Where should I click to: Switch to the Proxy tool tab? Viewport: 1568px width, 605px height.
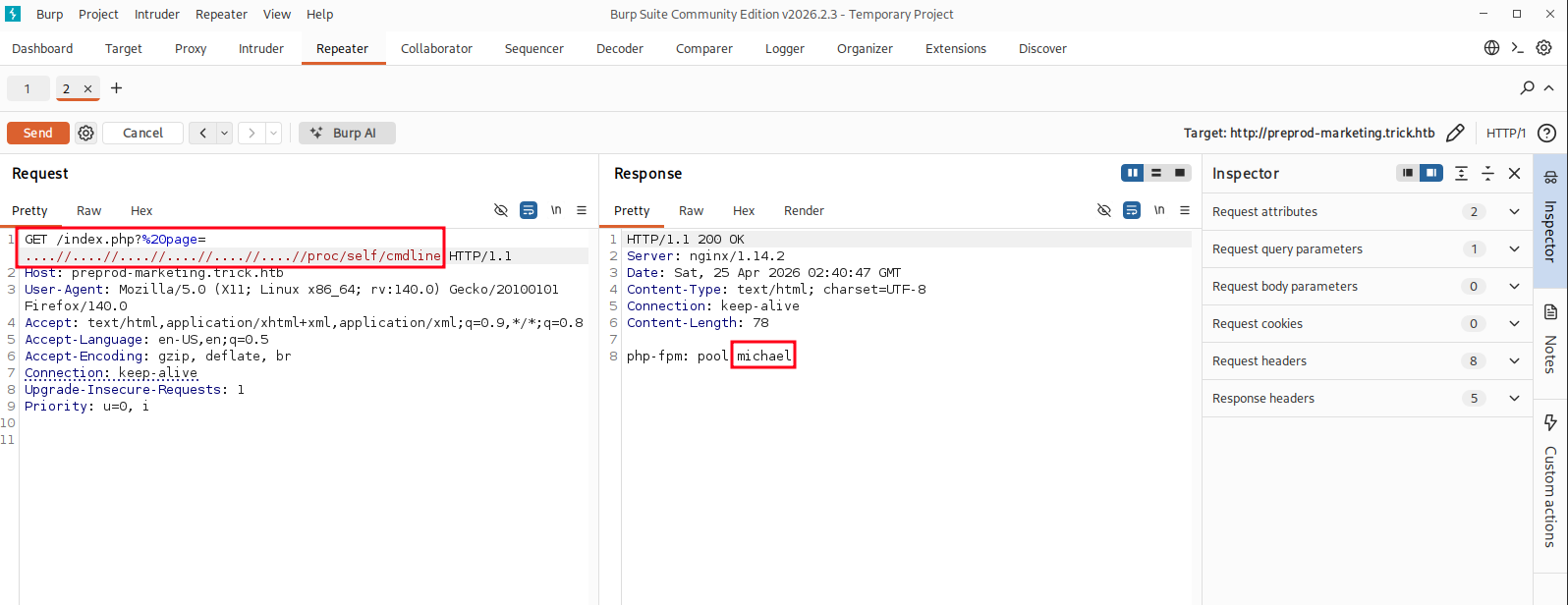(x=191, y=48)
